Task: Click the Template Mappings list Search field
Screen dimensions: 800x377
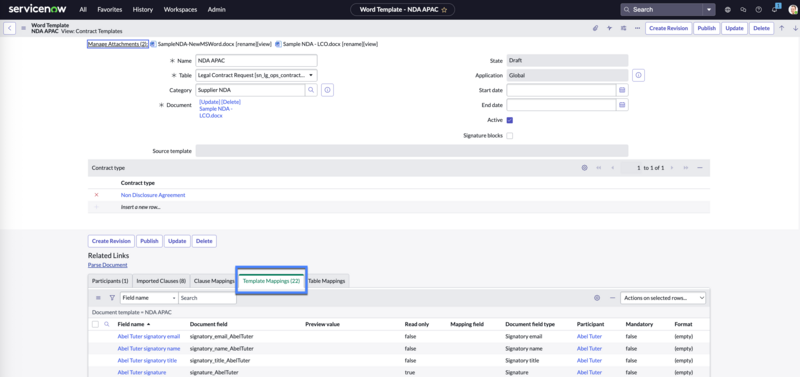Action: point(207,298)
